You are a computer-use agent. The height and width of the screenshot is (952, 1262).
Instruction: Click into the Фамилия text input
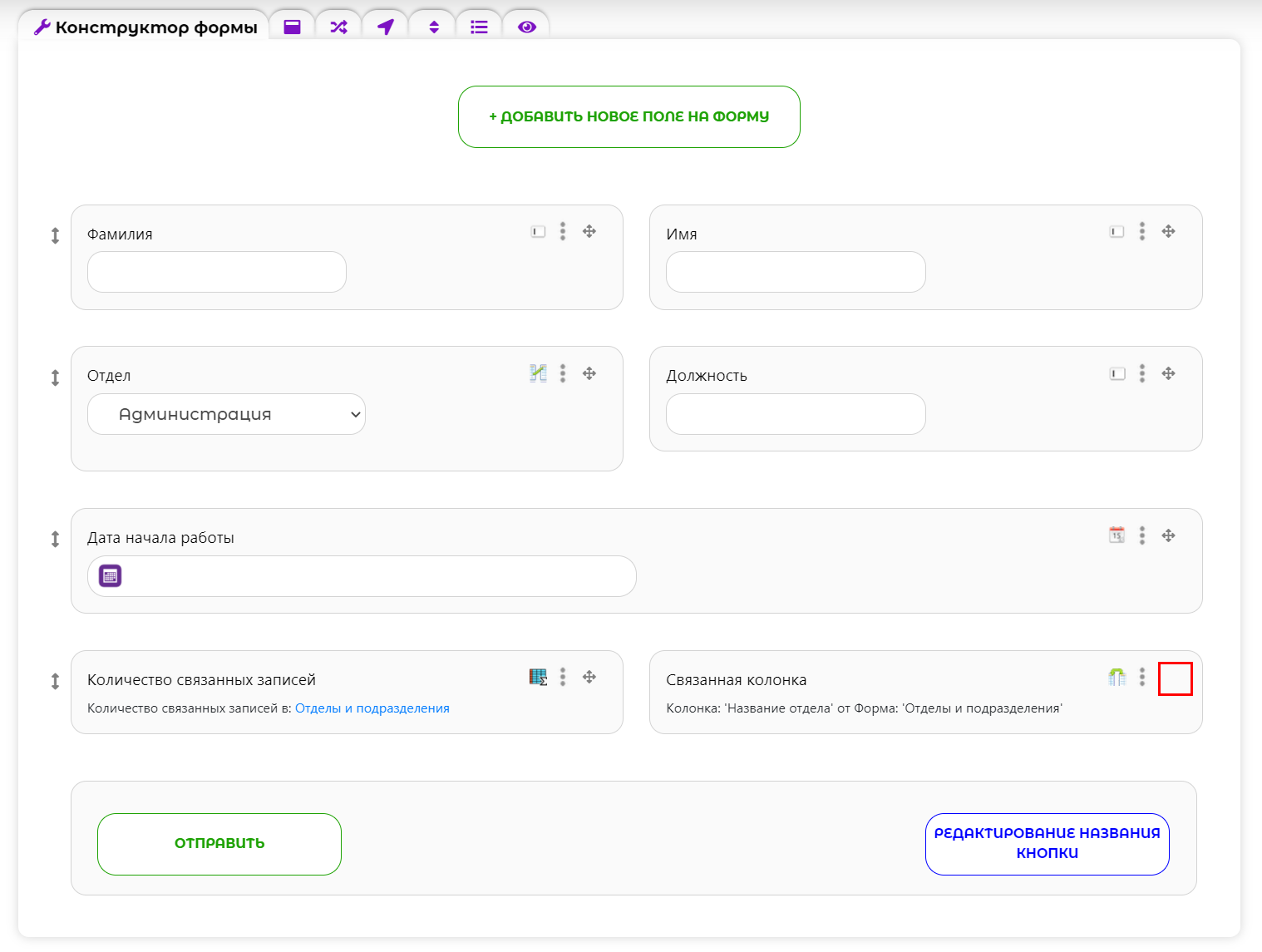pyautogui.click(x=216, y=272)
